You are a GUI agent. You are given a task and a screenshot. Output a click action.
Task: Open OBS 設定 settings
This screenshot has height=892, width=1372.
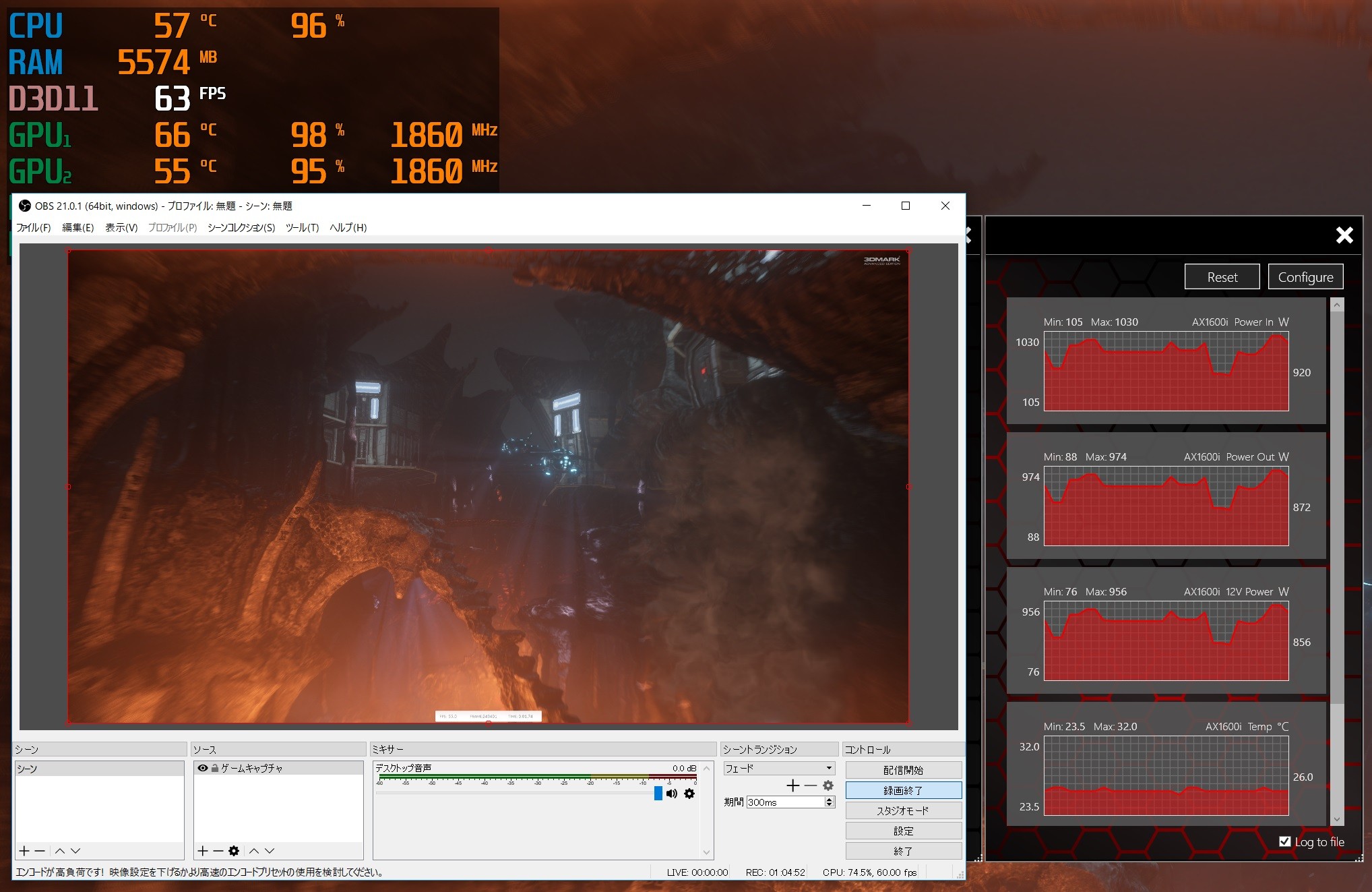coord(903,831)
